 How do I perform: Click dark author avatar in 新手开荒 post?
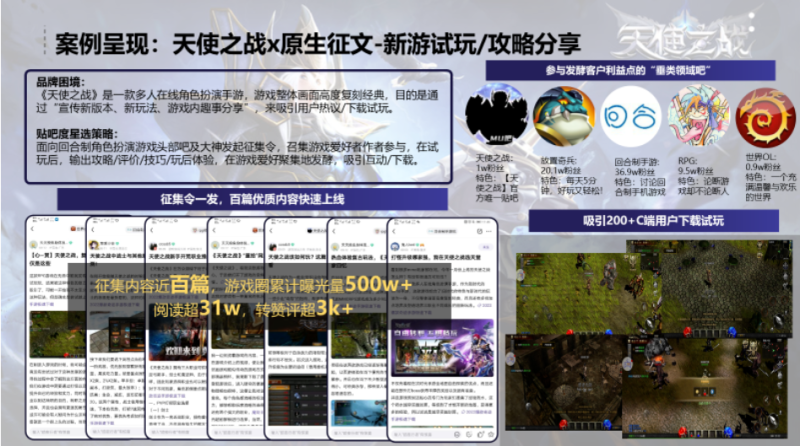pos(153,246)
